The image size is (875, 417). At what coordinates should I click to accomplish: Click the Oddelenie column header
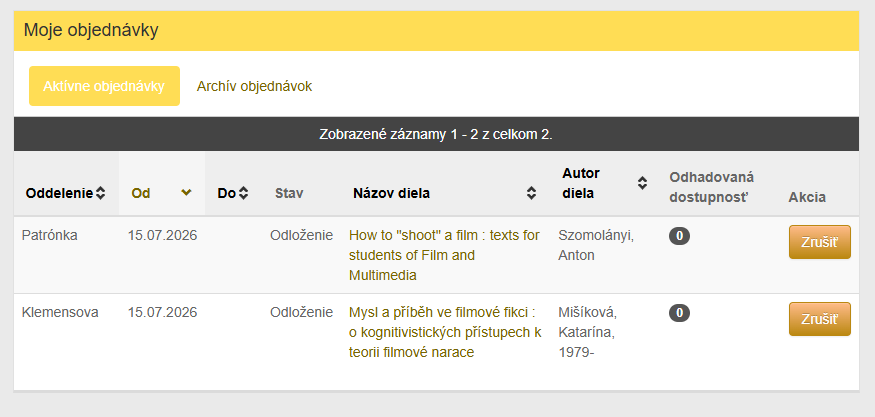coord(59,194)
